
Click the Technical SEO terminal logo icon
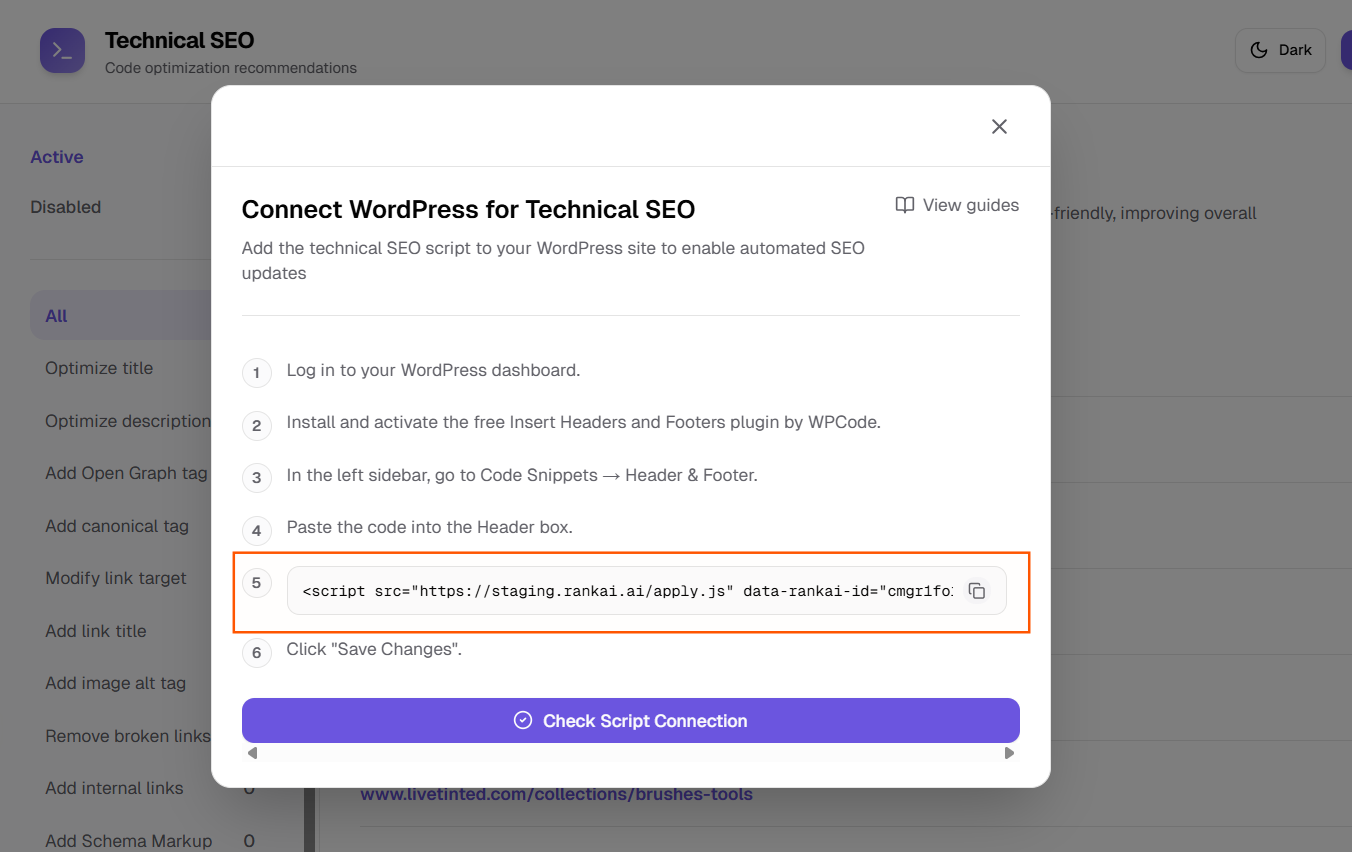[62, 51]
